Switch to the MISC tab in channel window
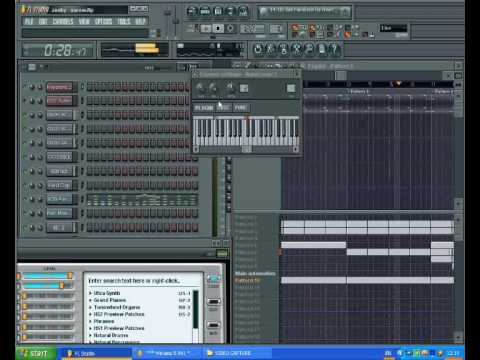This screenshot has height=360, width=480. coord(224,107)
